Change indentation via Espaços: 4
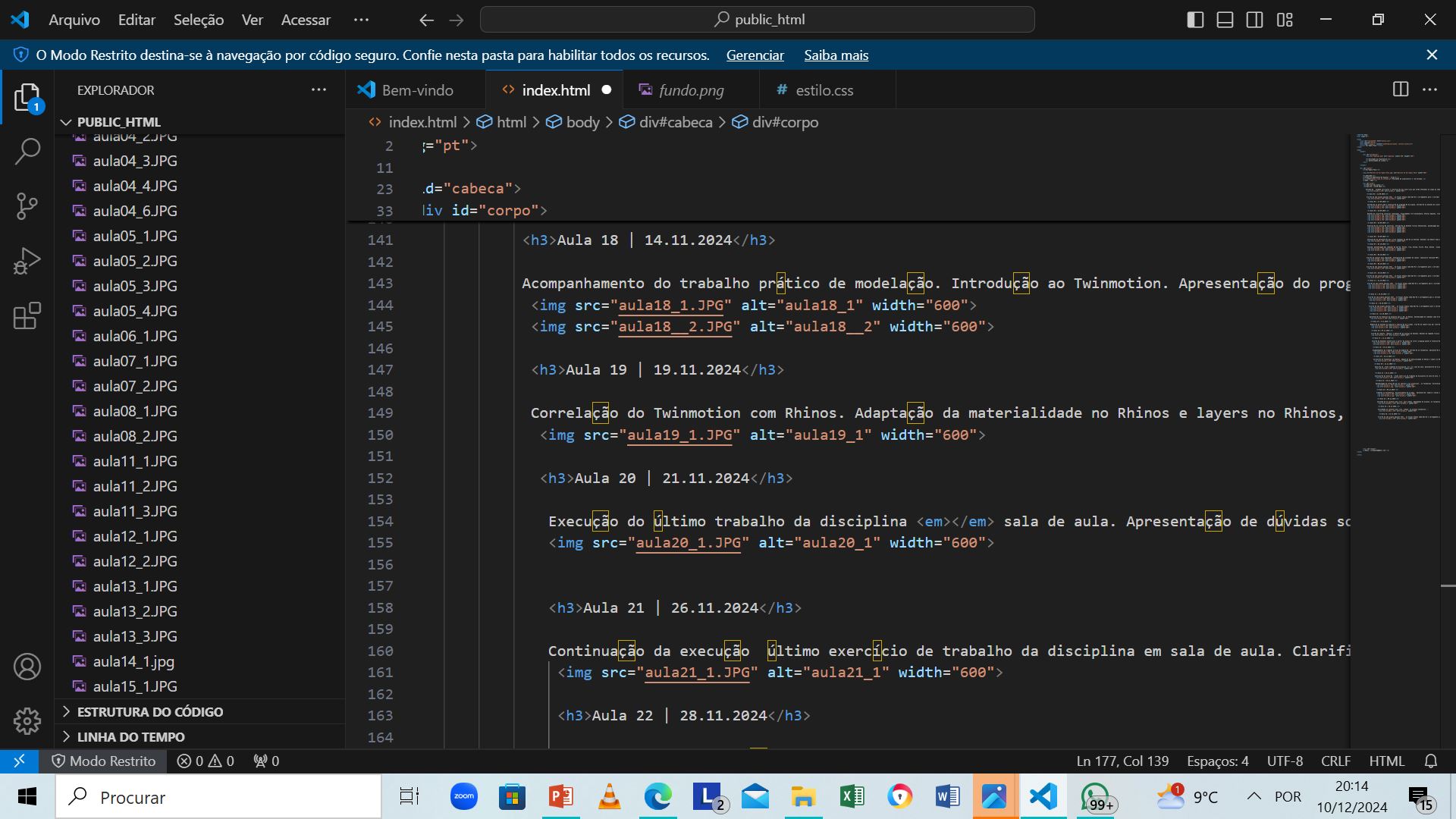The image size is (1456, 819). point(1217,761)
